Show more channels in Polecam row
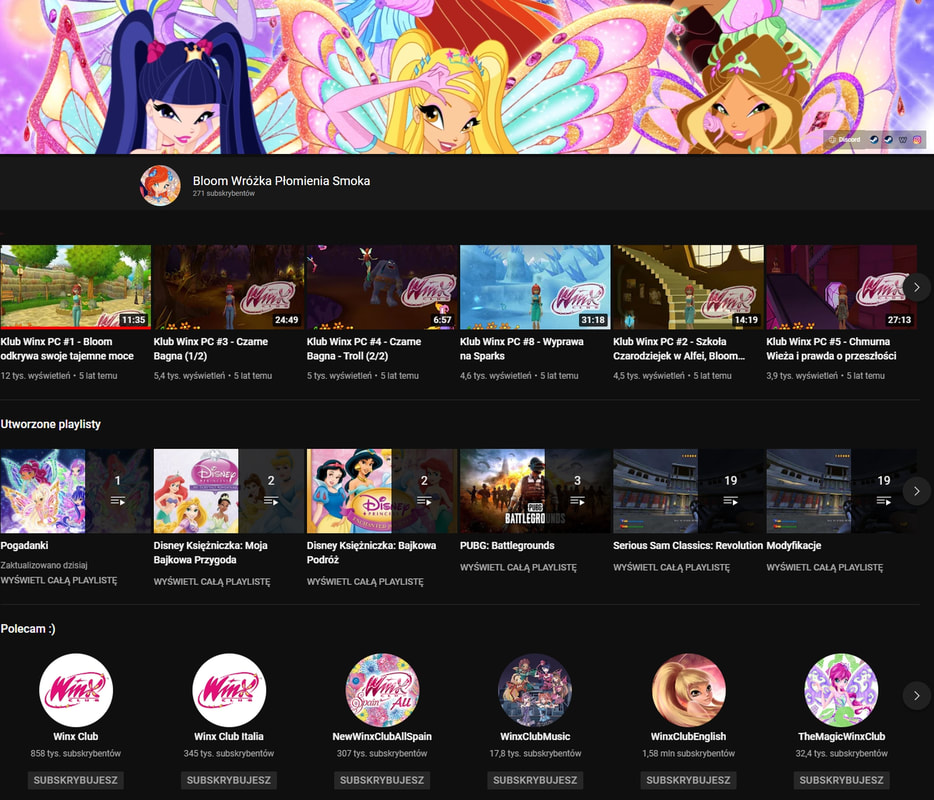This screenshot has height=800, width=934. click(x=917, y=695)
